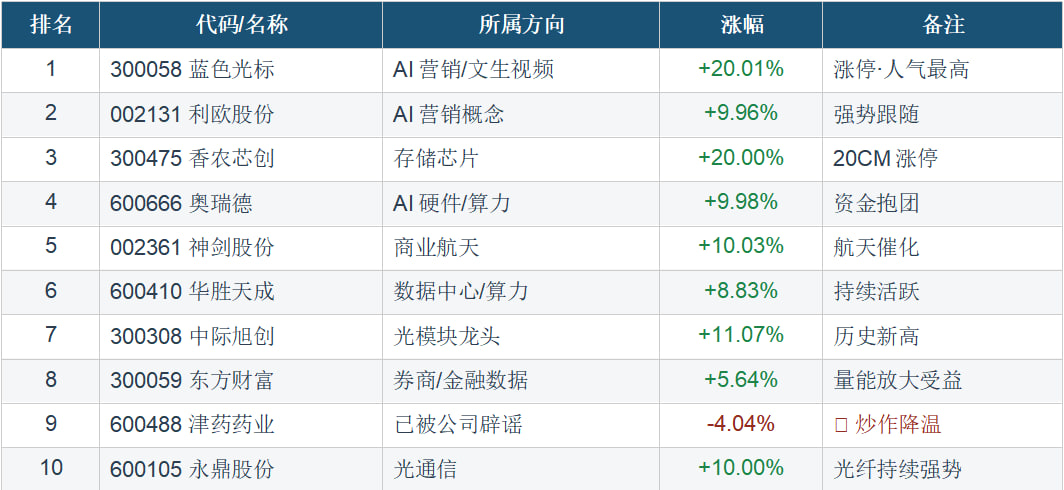Image resolution: width=1064 pixels, height=490 pixels.
Task: Click the warning icon beside 炒作降温
Action: [841, 425]
